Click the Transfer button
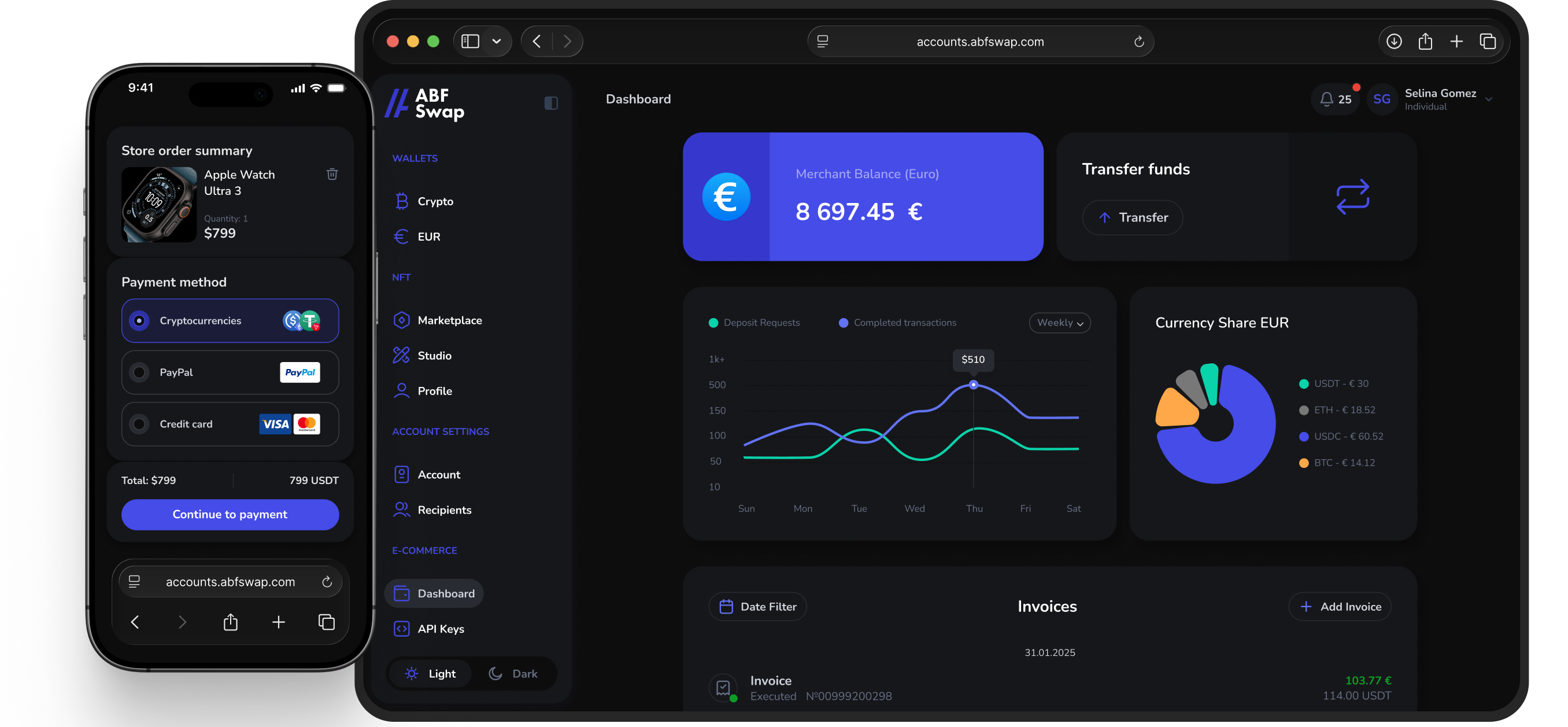Screen dimensions: 1568x727 point(1131,217)
